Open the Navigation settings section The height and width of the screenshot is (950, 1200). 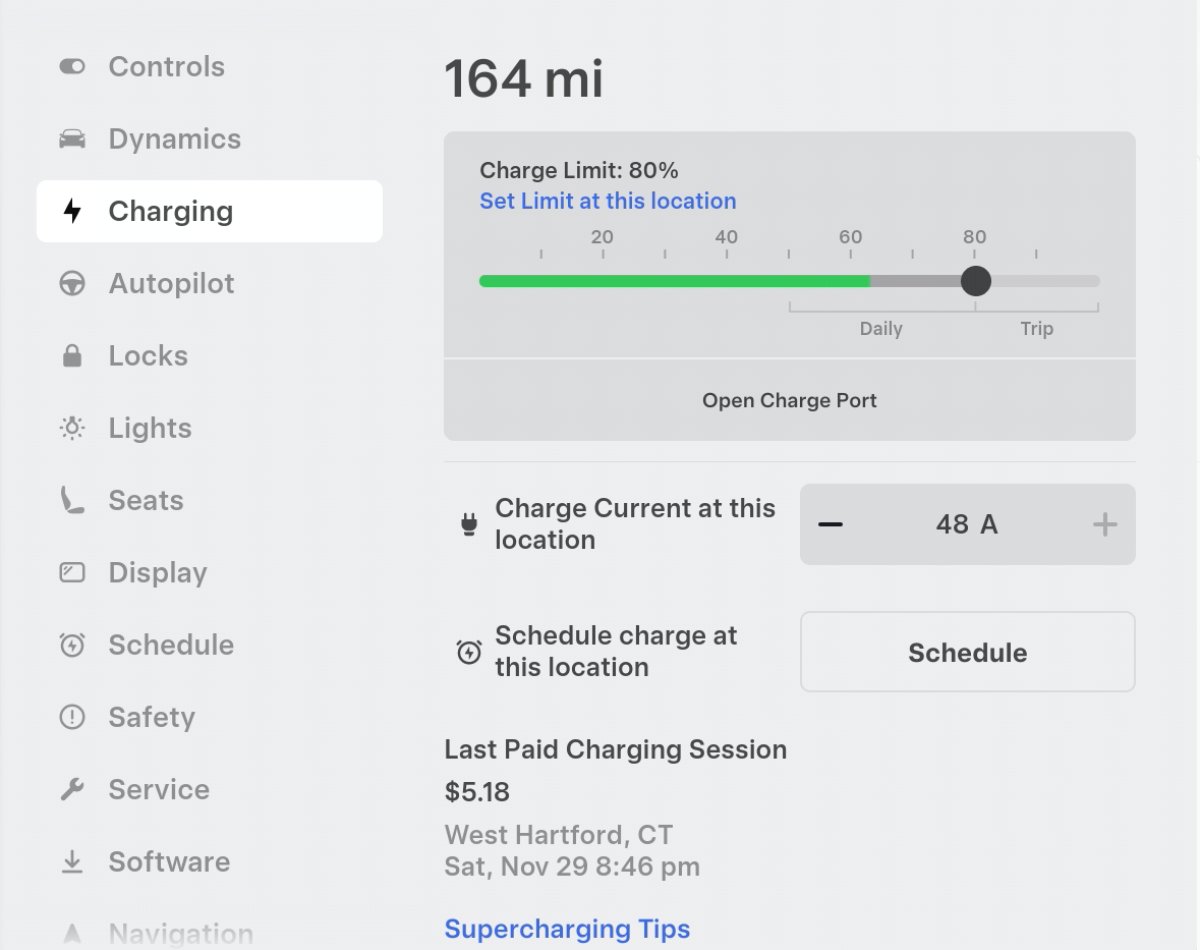180,934
